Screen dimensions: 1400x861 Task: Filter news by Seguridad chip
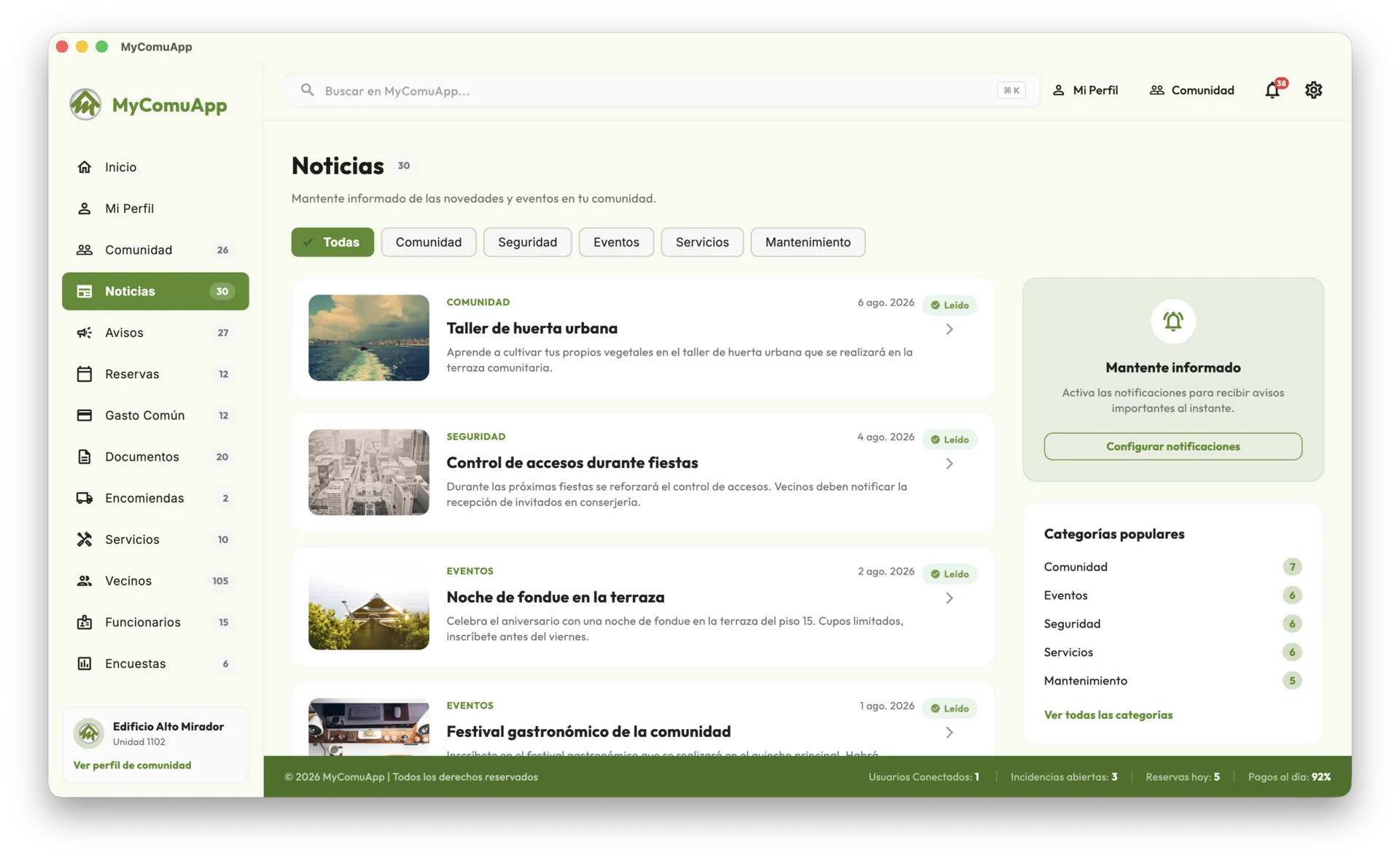pos(527,242)
